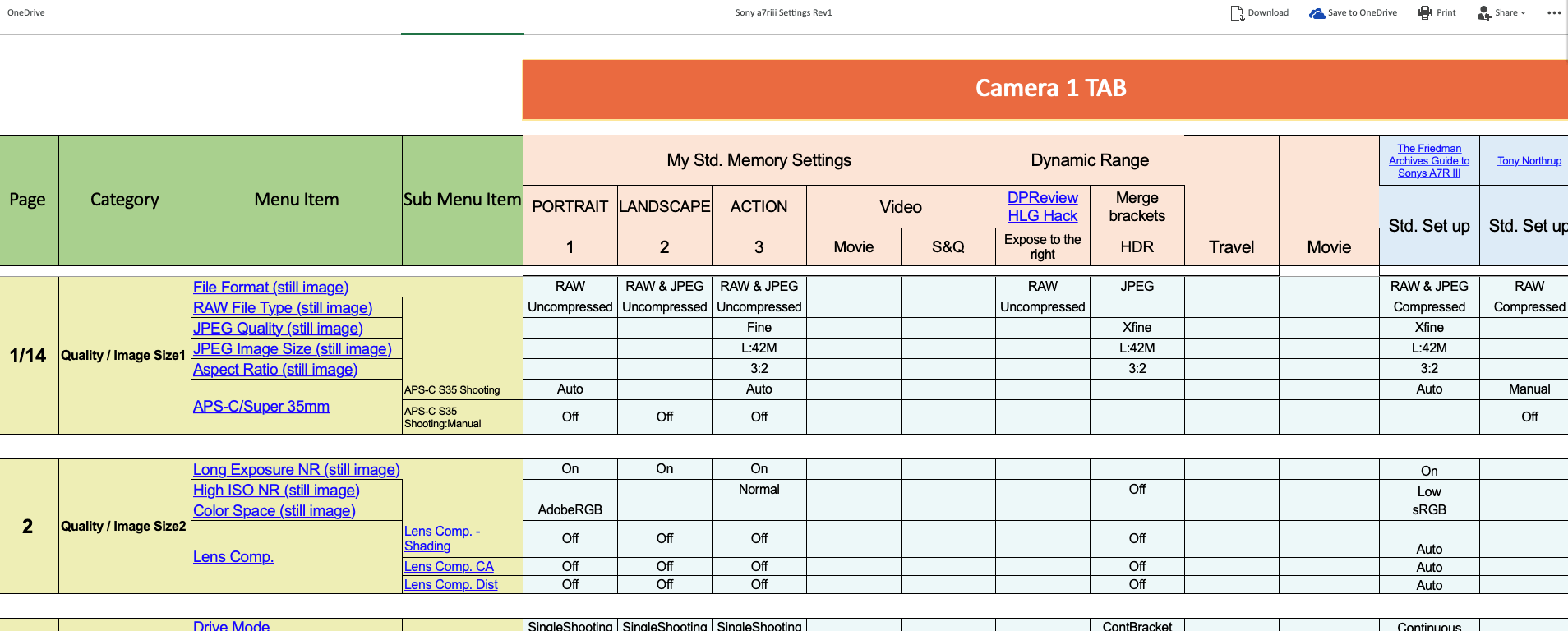Screen dimensions: 1568x631
Task: Open the Tony Northrup link
Action: (1529, 161)
